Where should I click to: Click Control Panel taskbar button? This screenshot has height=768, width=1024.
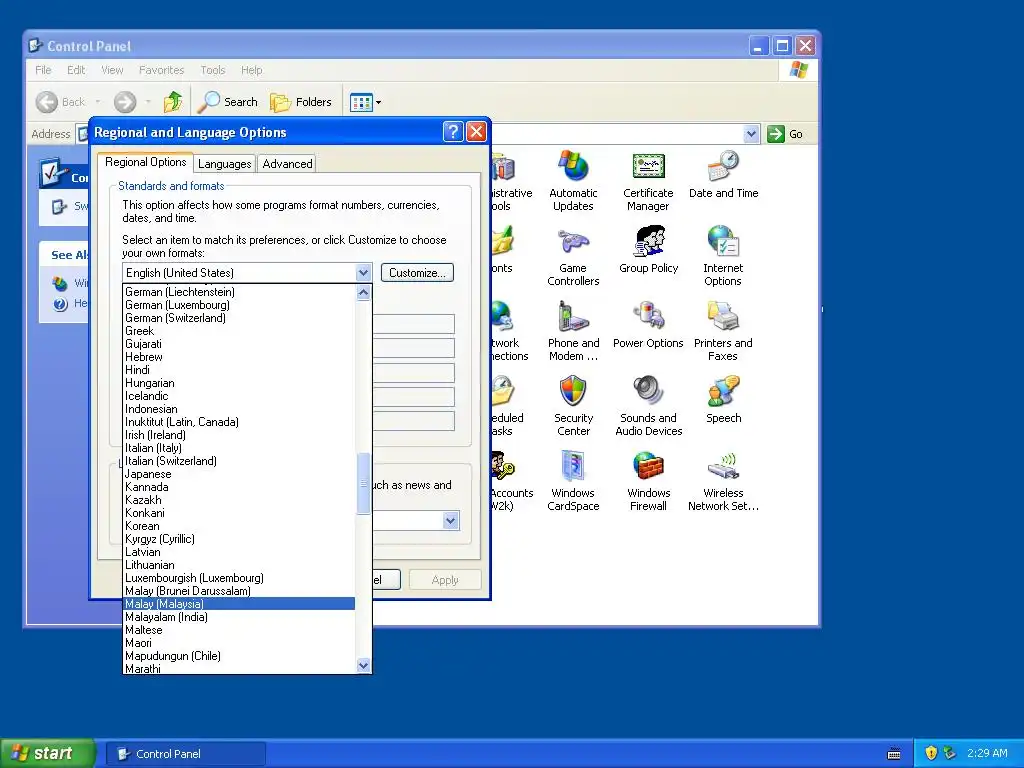click(x=185, y=754)
